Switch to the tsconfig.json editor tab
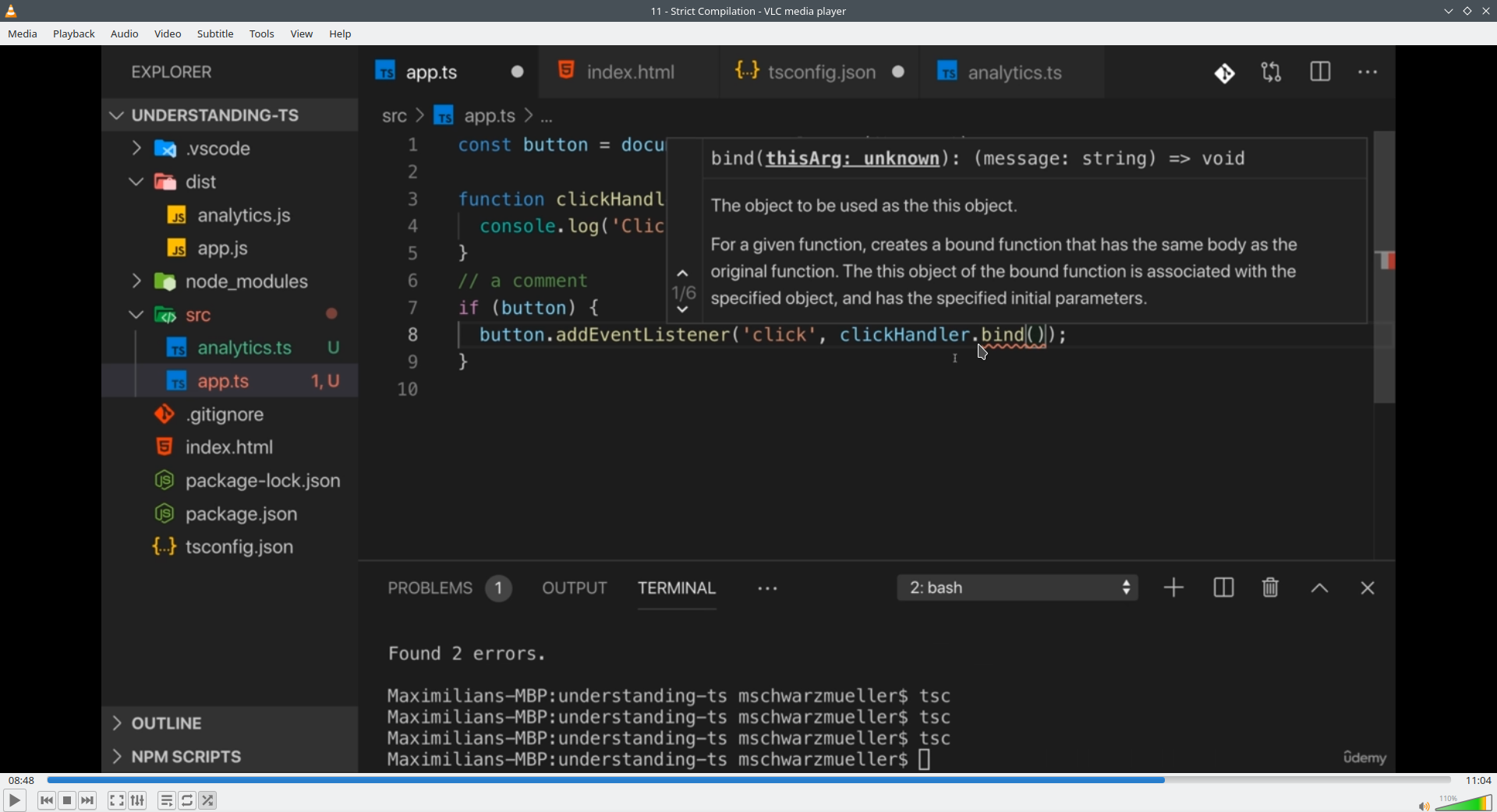Screen dimensions: 1497x812 point(819,72)
